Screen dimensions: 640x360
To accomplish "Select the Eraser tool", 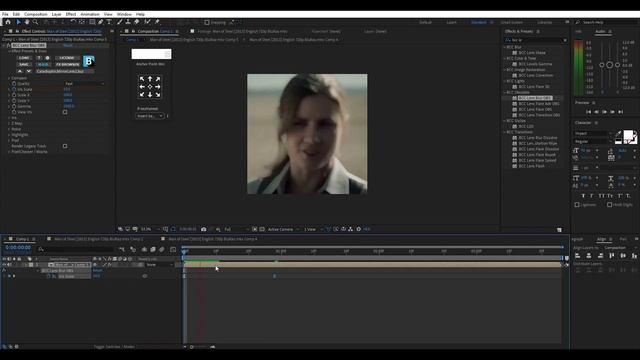I will click(137, 22).
